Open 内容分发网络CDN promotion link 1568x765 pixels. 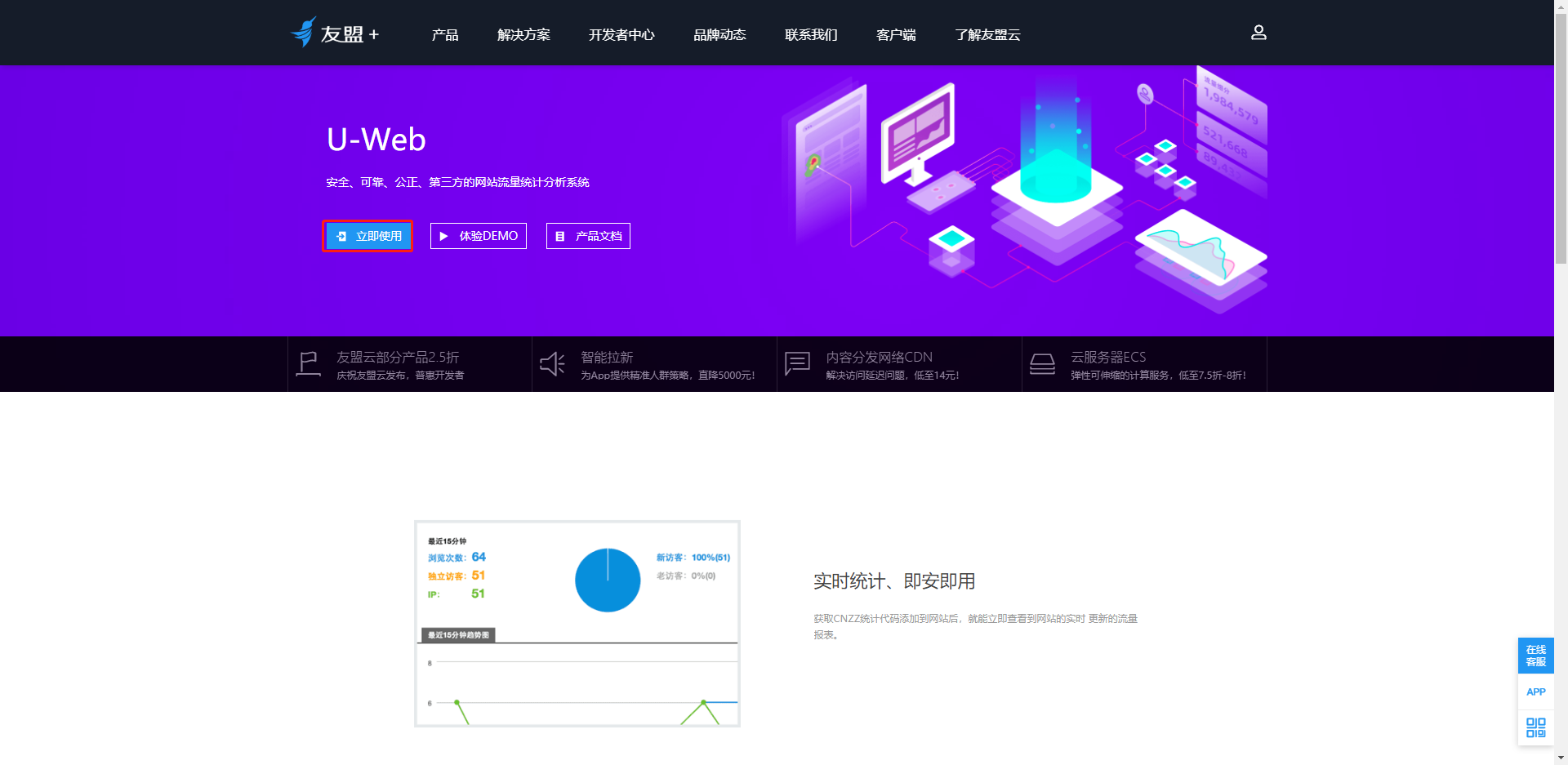point(899,364)
